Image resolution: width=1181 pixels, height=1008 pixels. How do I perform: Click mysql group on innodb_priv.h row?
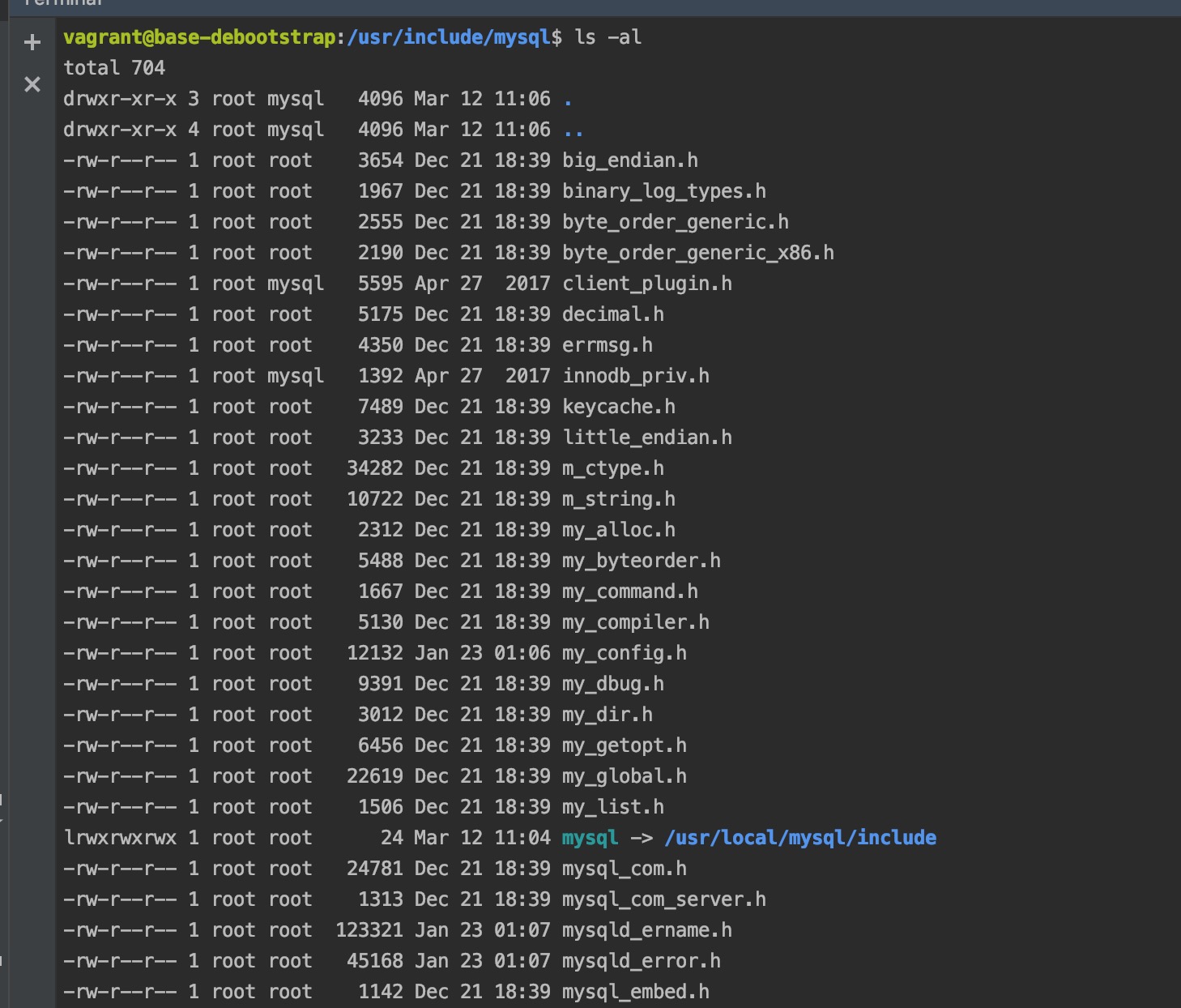(296, 376)
